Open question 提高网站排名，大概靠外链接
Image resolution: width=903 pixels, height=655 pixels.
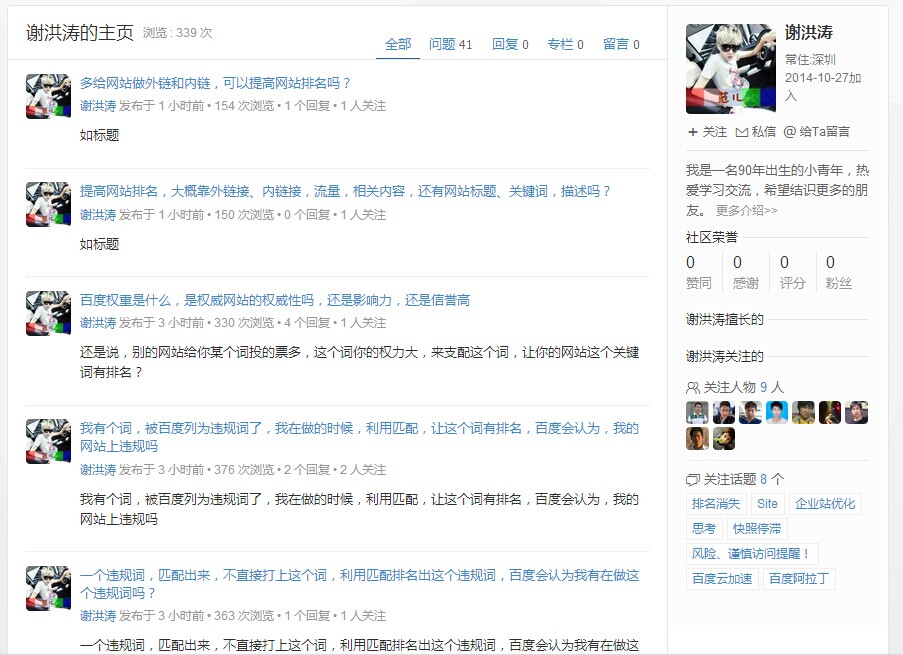(x=345, y=191)
